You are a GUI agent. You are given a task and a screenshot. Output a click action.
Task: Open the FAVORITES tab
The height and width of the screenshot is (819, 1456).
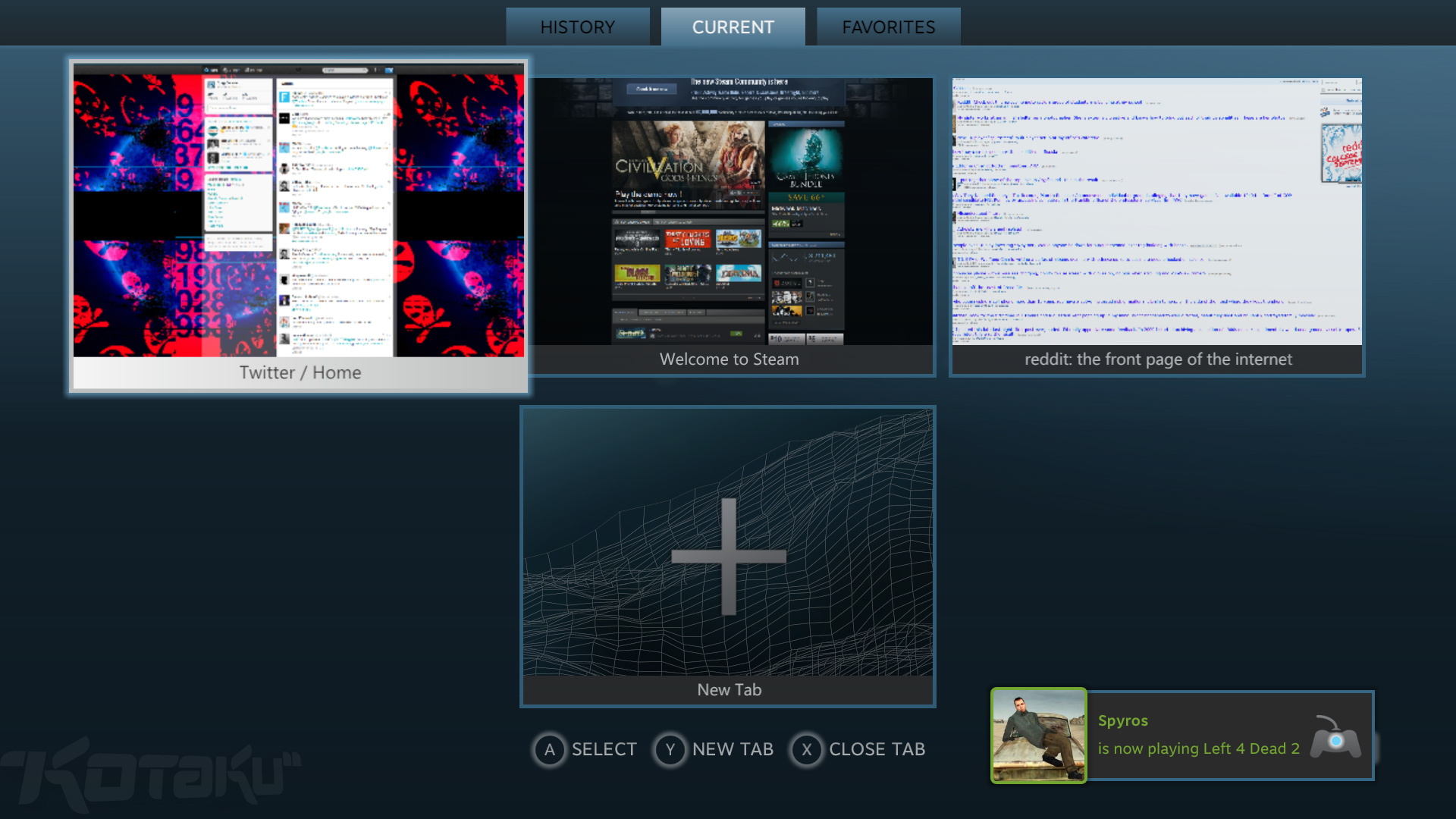pyautogui.click(x=888, y=27)
